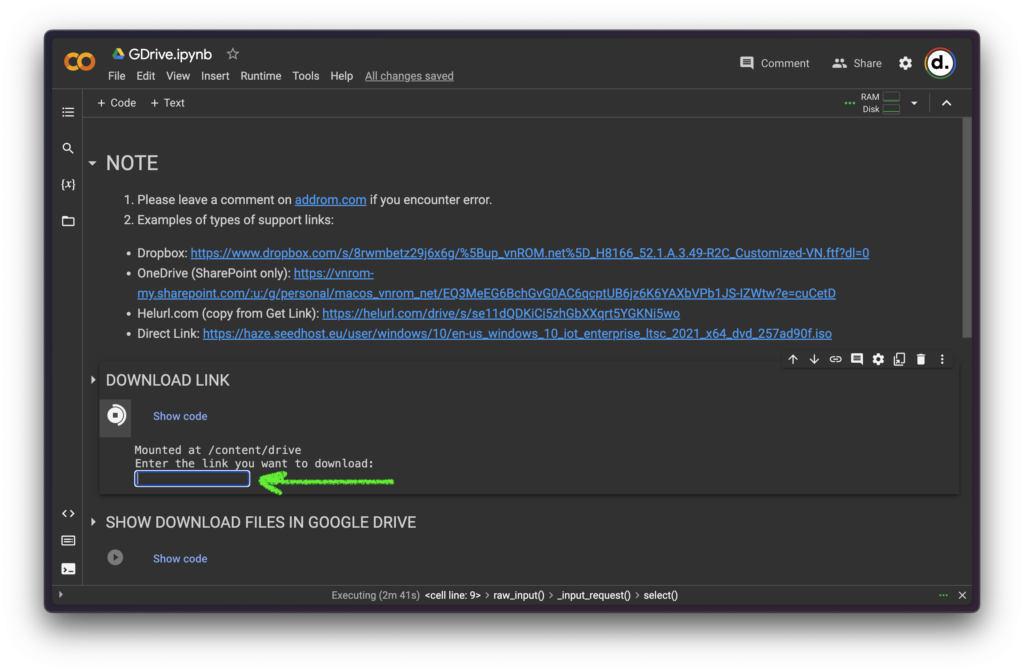
Task: Expand the DOWNLOAD LINK section
Action: pos(93,380)
